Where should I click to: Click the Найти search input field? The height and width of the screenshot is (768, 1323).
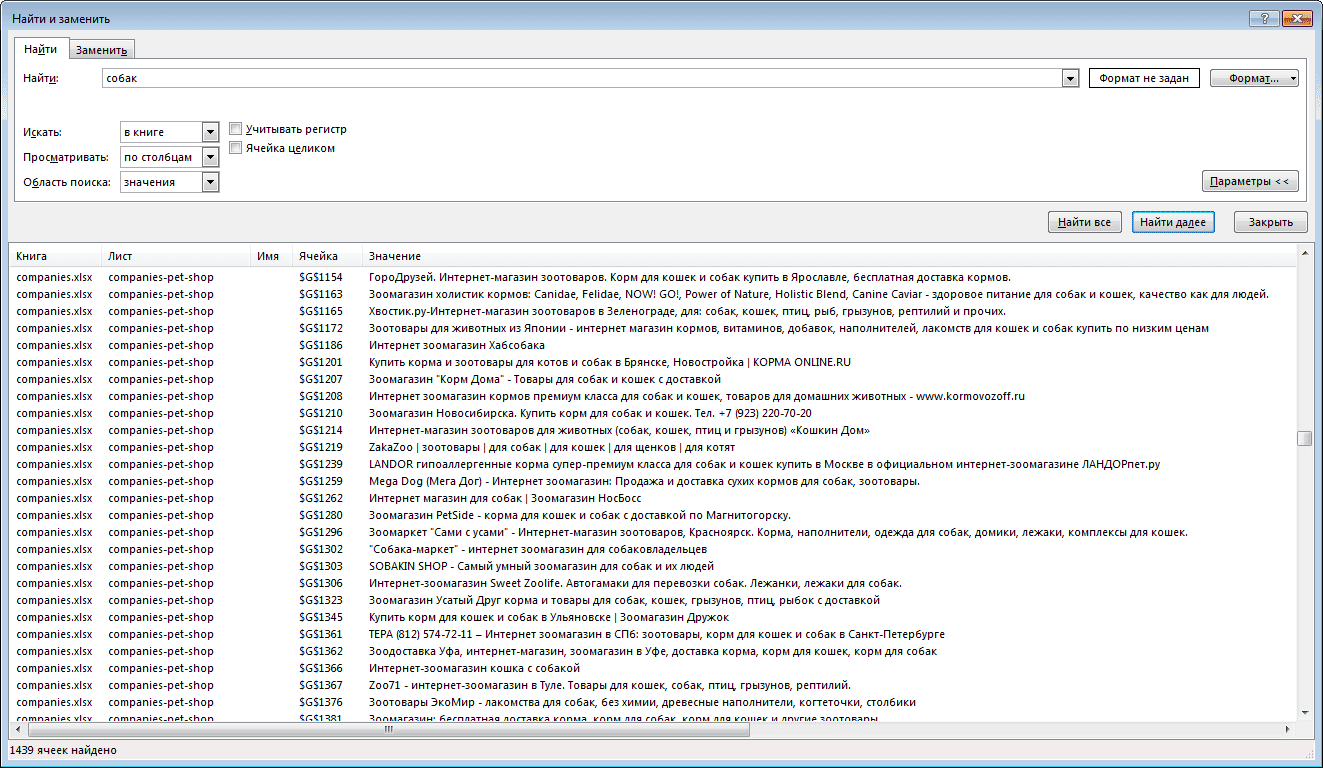(581, 78)
